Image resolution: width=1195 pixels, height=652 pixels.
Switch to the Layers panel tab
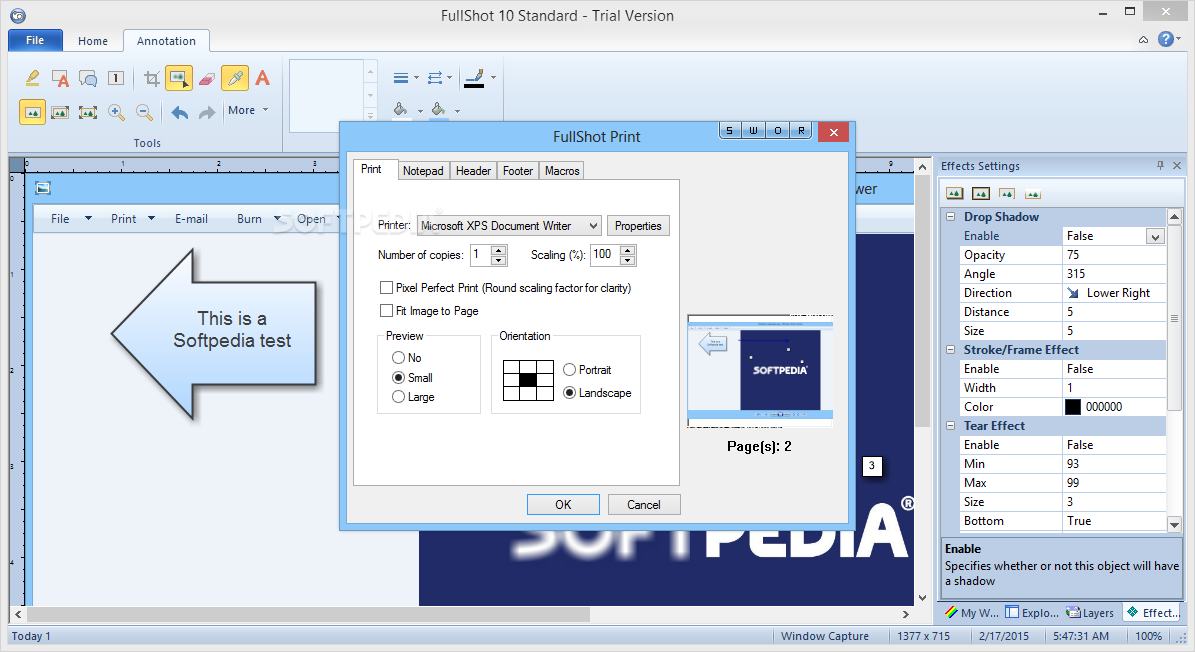(x=1090, y=612)
